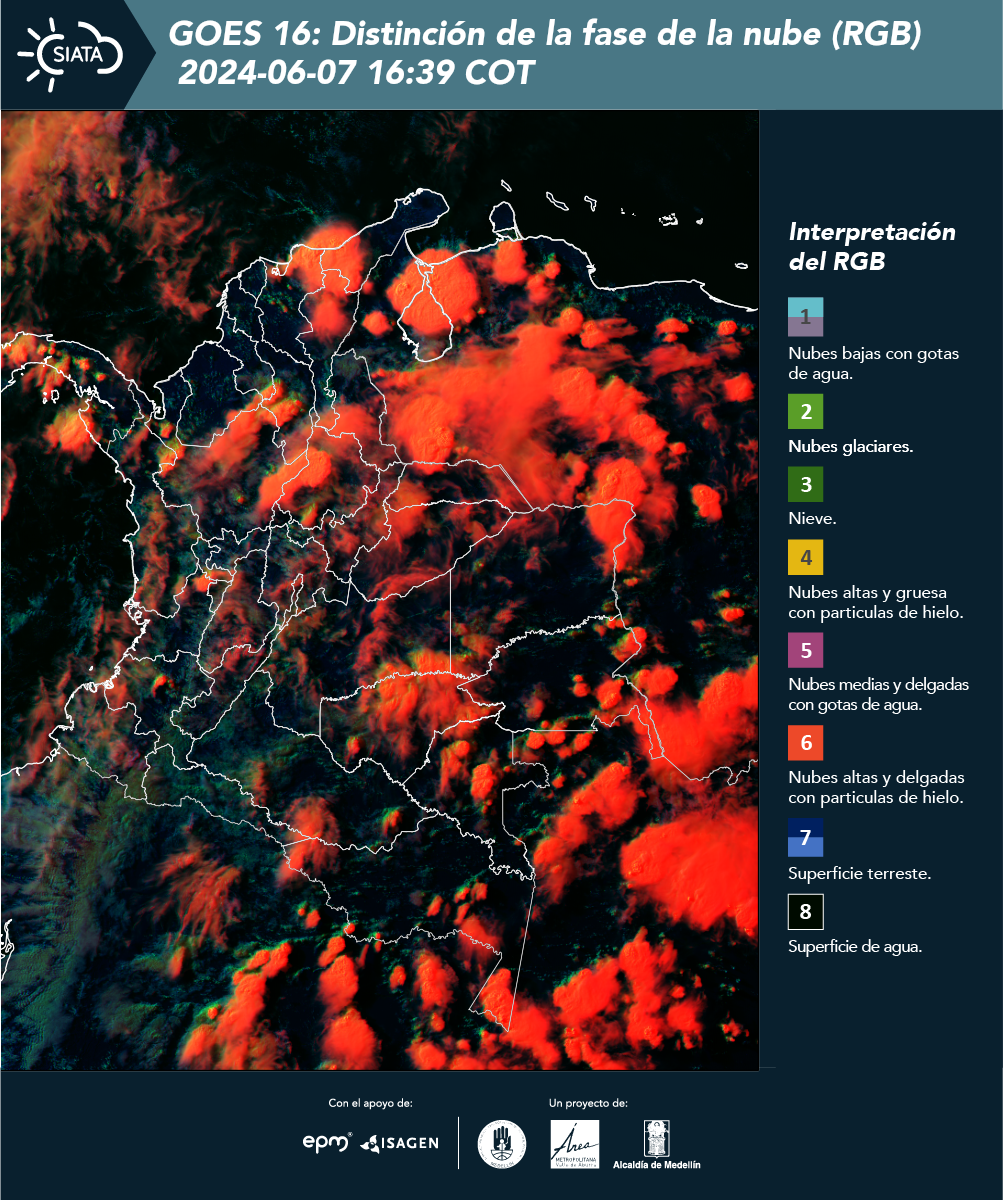Click 'Nubes altas y gruesa con particulas de hielo.'
Image resolution: width=1003 pixels, height=1200 pixels.
pyautogui.click(x=875, y=602)
